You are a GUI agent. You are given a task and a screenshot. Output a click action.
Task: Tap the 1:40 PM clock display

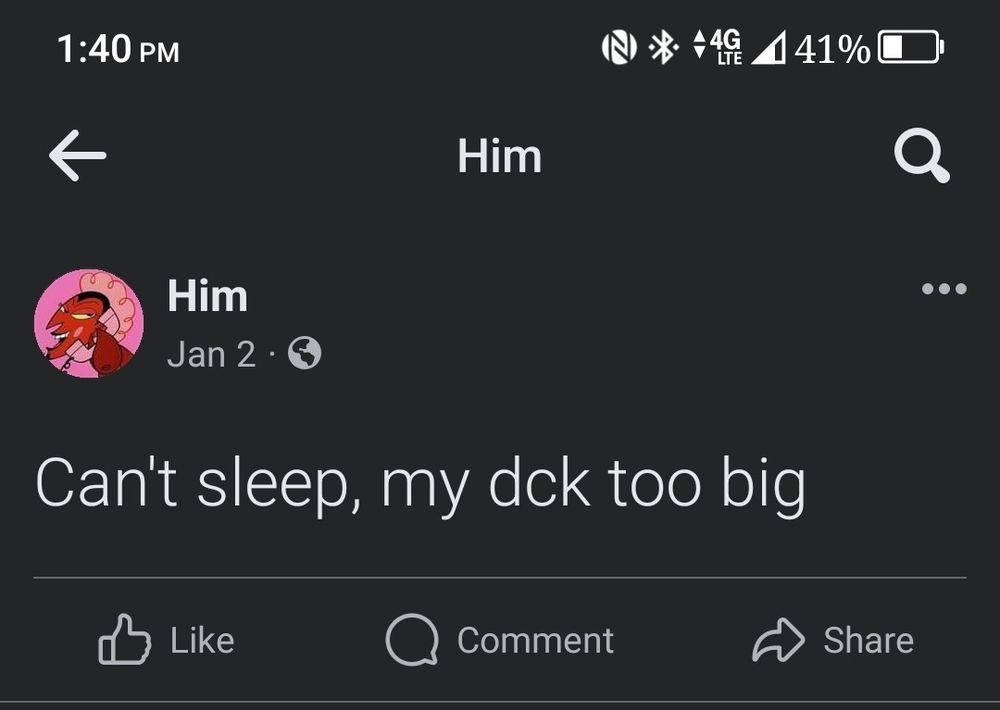(x=118, y=49)
